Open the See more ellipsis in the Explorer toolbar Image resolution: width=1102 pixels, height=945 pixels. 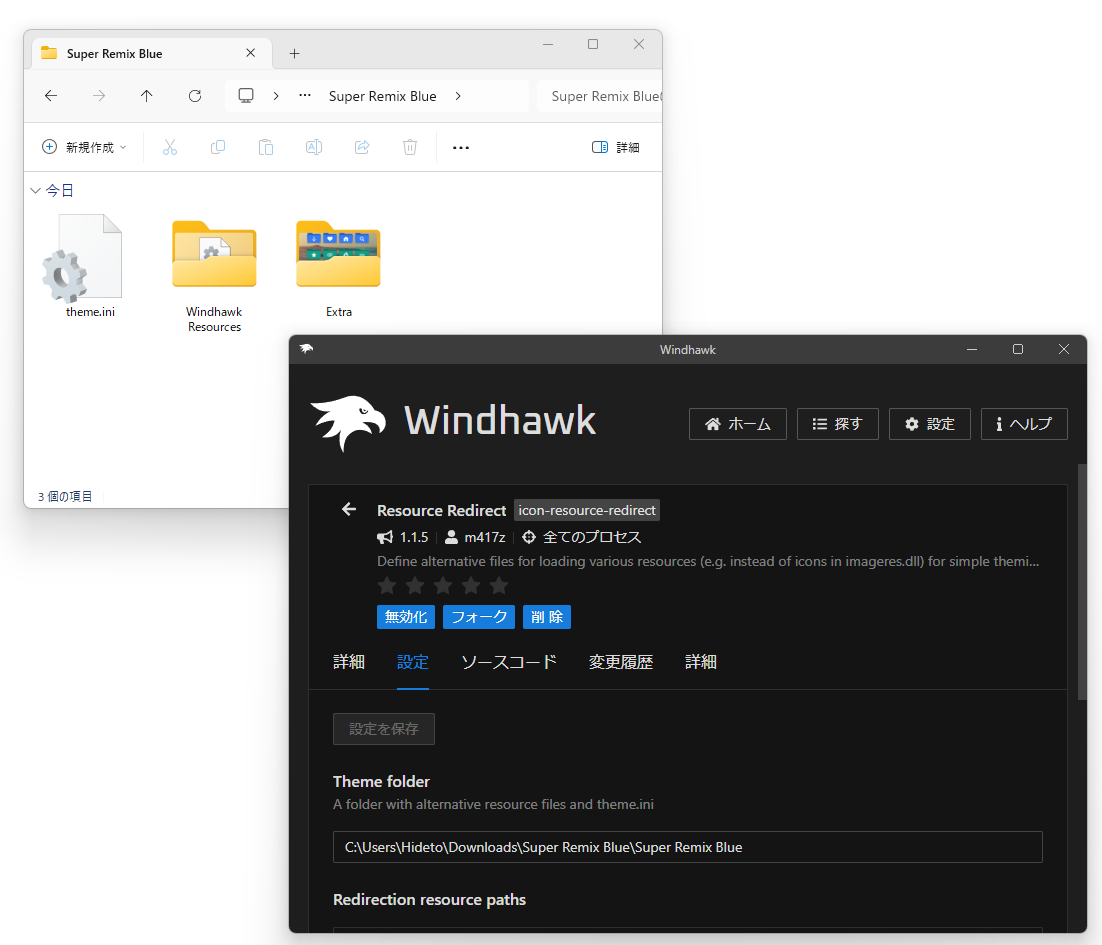pos(461,148)
